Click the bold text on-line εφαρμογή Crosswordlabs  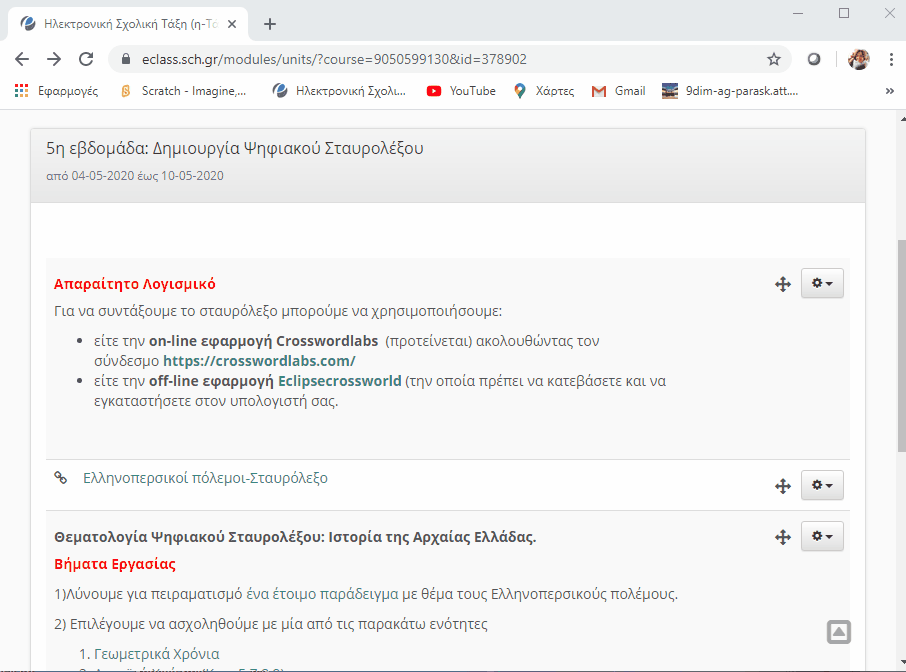(263, 341)
